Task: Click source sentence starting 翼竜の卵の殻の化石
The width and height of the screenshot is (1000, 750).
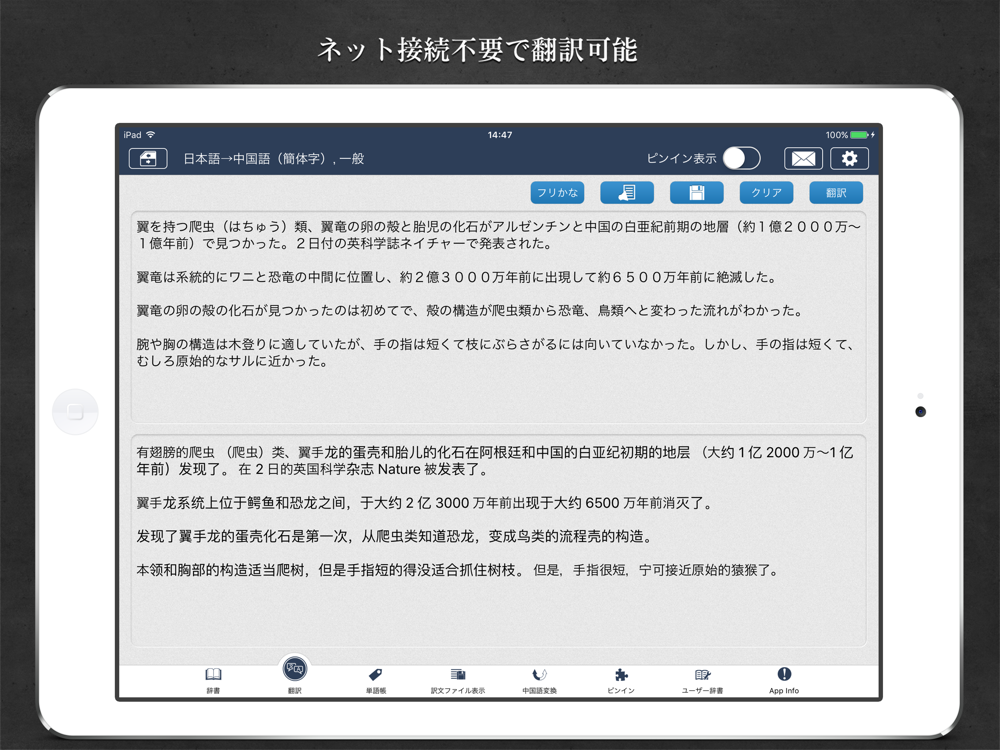Action: click(x=470, y=311)
